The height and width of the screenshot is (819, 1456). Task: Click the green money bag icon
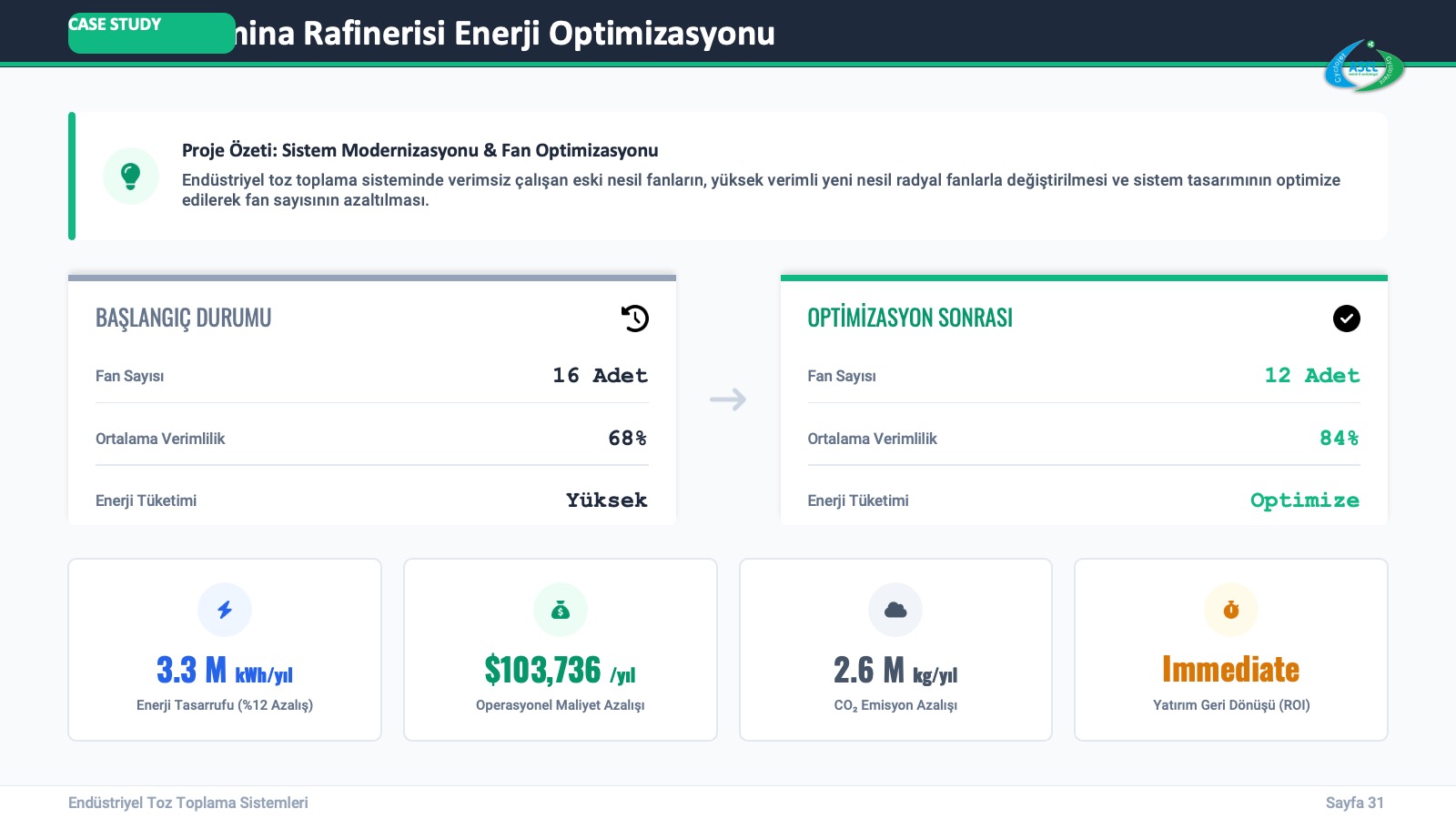click(561, 610)
